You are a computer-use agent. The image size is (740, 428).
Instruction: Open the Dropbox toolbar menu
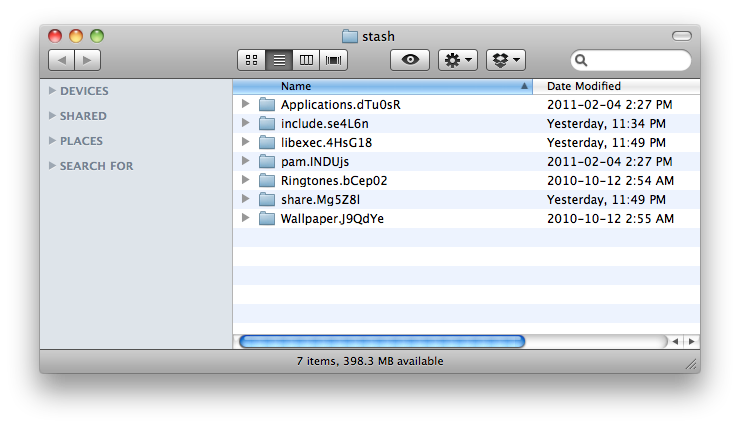(x=506, y=60)
